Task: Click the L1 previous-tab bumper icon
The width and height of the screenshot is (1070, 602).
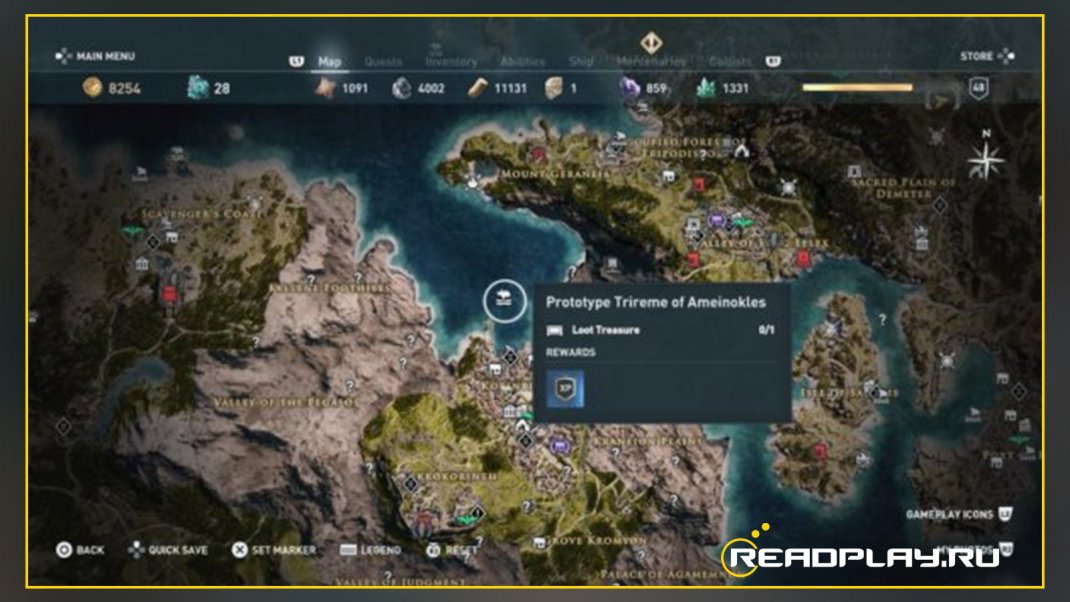Action: (296, 61)
